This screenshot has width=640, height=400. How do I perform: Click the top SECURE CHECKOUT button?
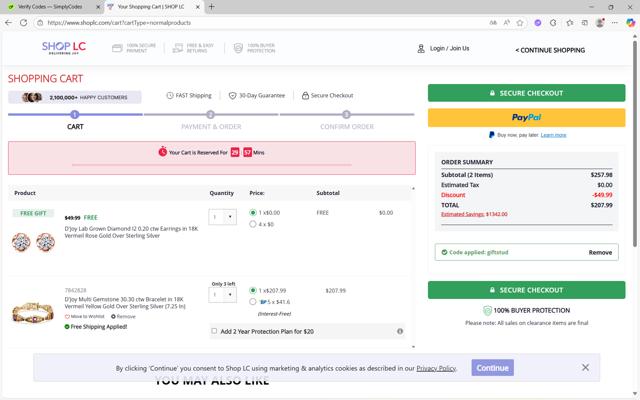527,93
